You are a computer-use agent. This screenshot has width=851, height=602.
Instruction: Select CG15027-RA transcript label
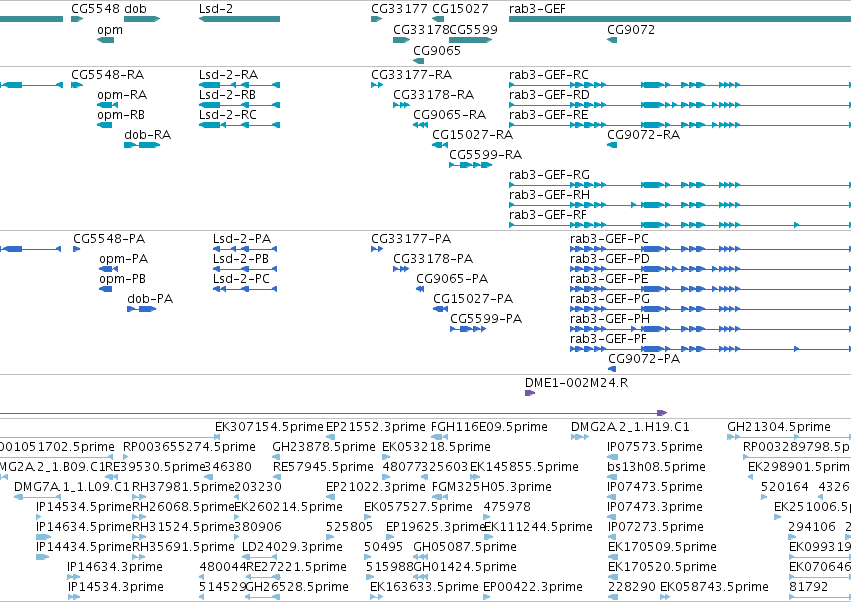pos(472,135)
